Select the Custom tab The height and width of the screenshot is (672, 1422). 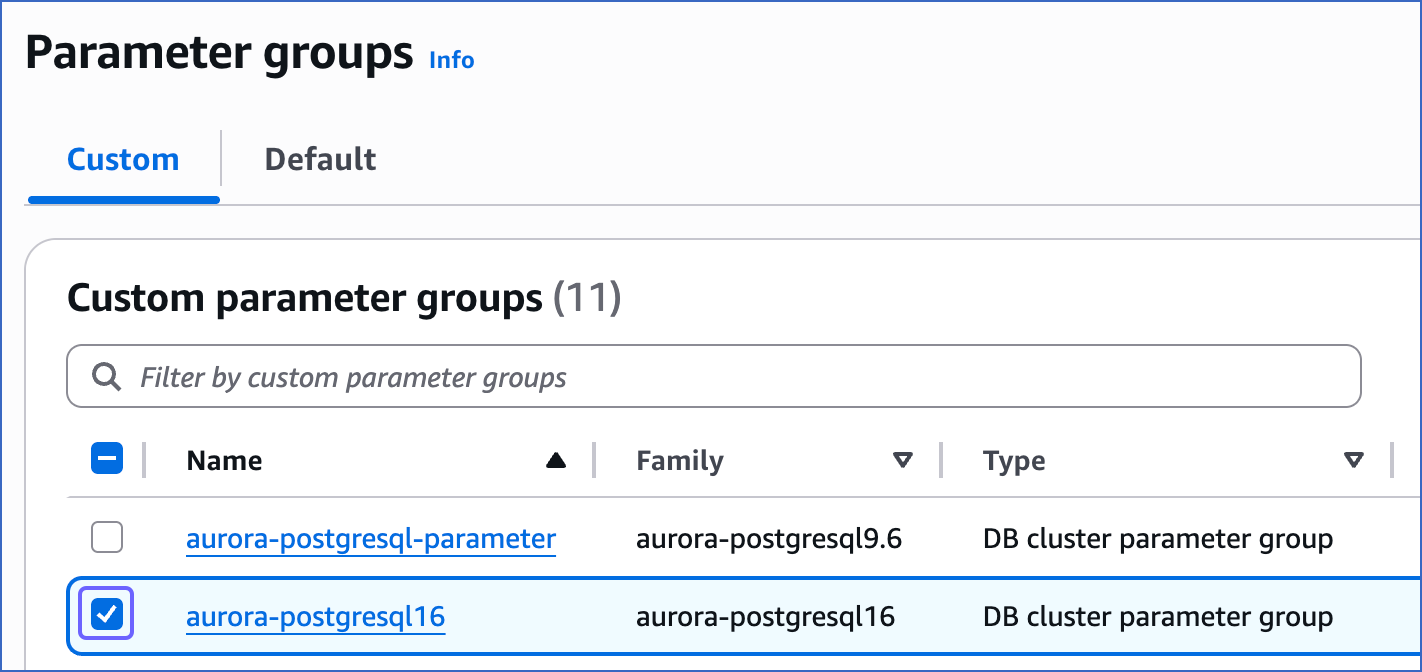tap(122, 158)
